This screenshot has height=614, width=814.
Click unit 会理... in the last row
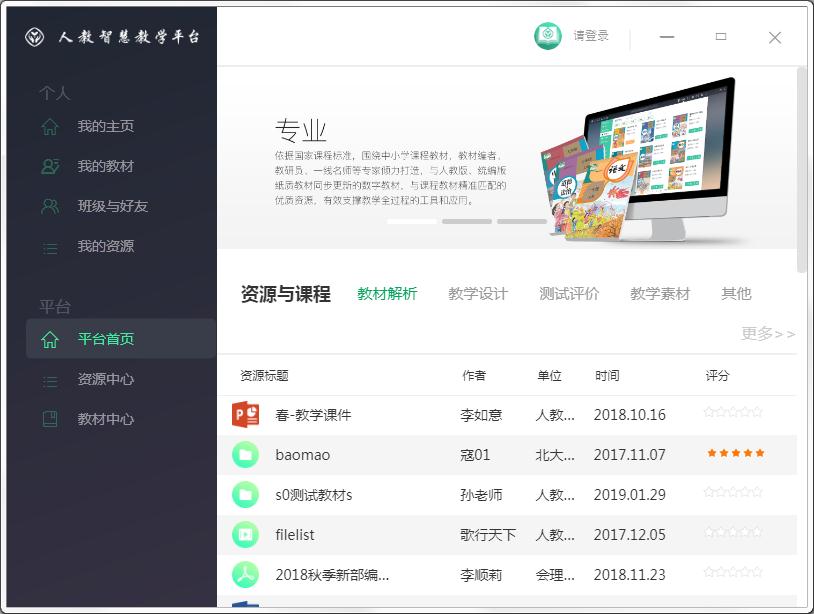(x=555, y=575)
